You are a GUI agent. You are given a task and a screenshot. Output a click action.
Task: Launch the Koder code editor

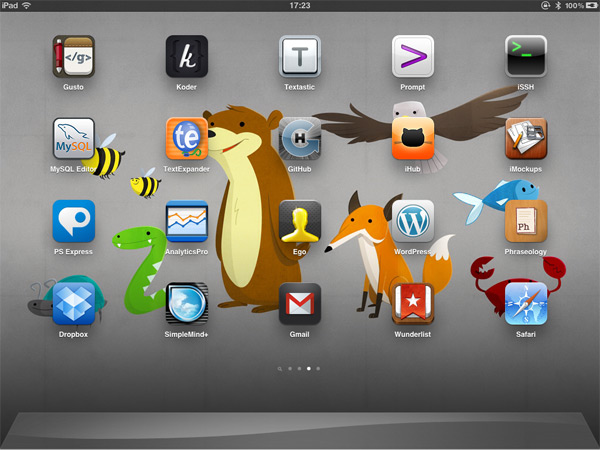[x=187, y=56]
